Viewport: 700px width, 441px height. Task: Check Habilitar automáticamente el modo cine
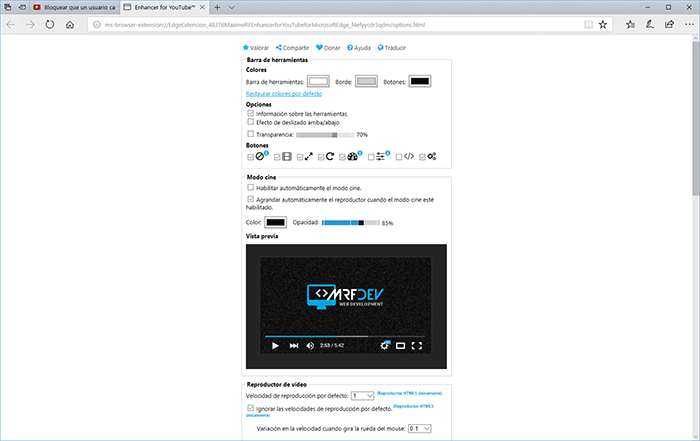tap(250, 187)
